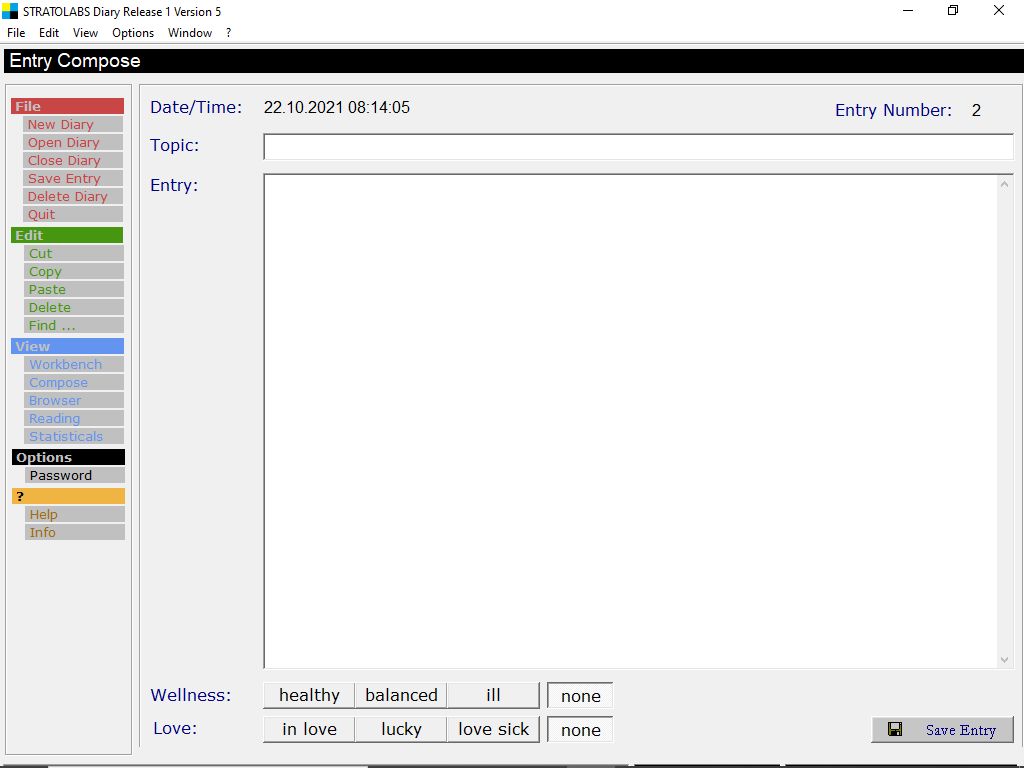
Task: Click Find ... in the sidebar
Action: coord(74,325)
